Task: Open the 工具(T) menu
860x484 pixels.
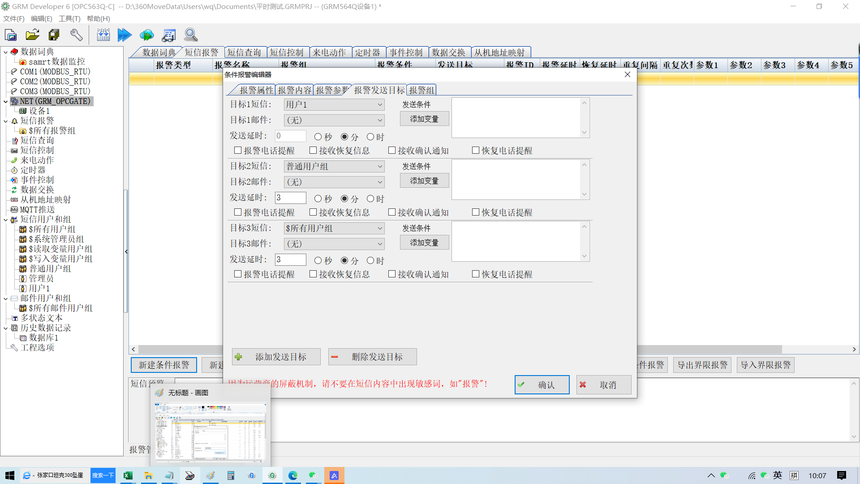Action: 70,19
